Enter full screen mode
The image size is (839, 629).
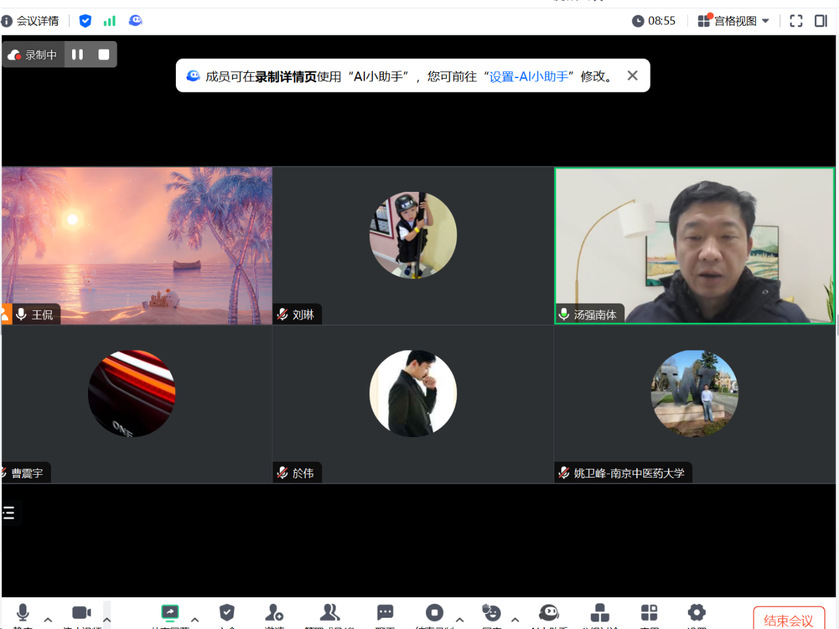pos(796,21)
